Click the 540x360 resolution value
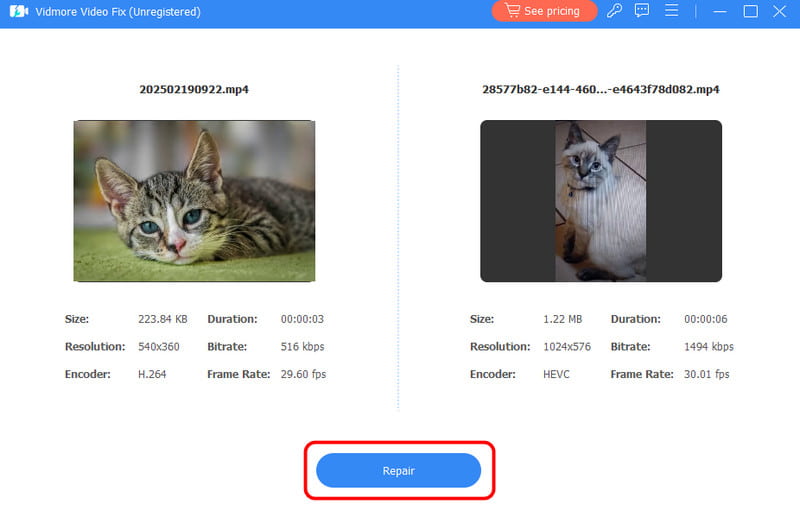The width and height of the screenshot is (800, 511). point(160,347)
